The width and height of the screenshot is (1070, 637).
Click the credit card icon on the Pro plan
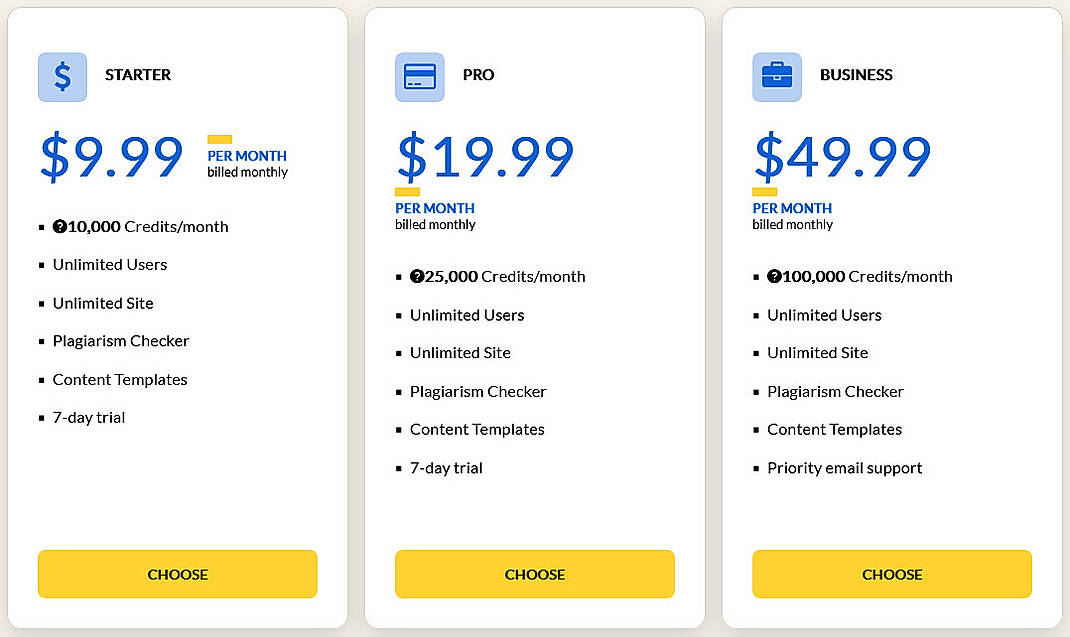420,75
